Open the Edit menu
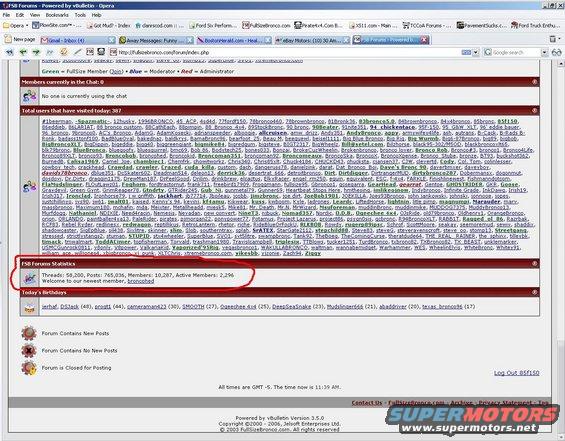Image resolution: width=565 pixels, height=441 pixels. point(20,15)
